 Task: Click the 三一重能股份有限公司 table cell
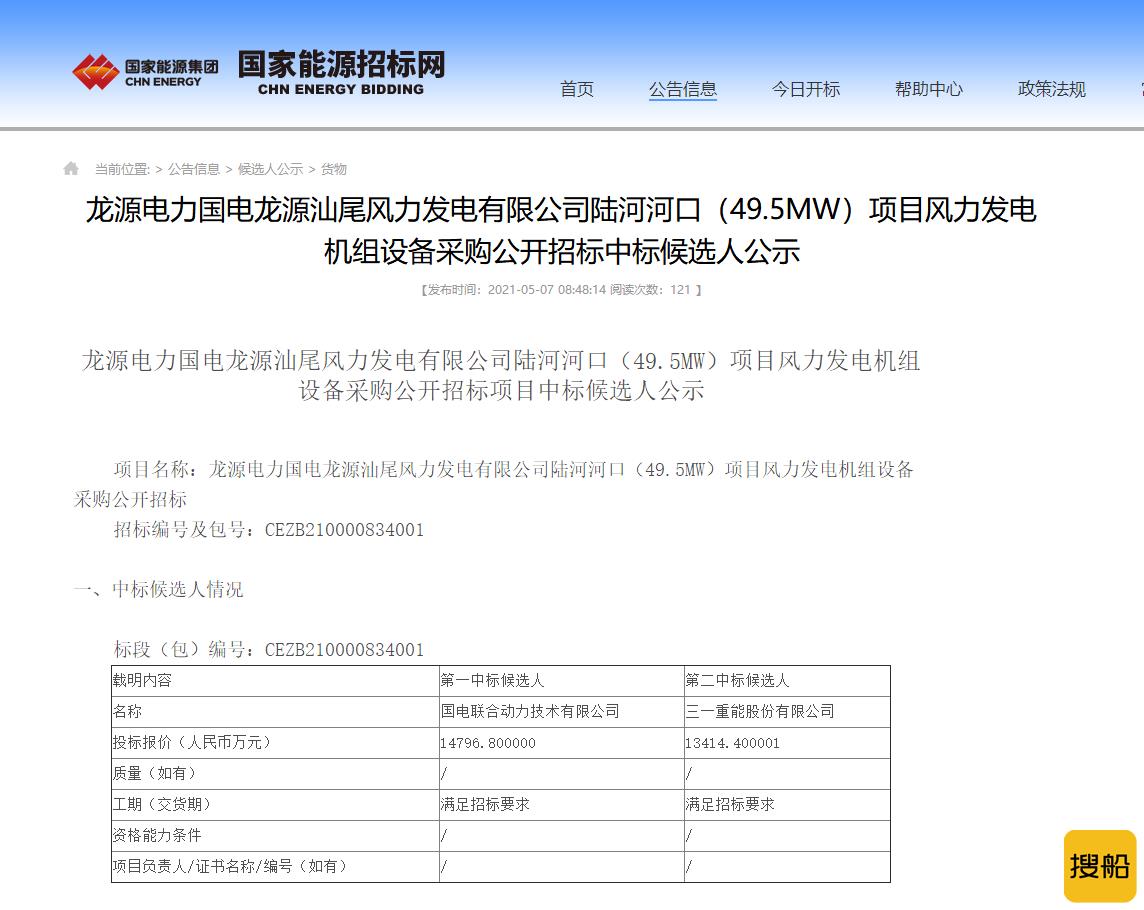click(786, 712)
